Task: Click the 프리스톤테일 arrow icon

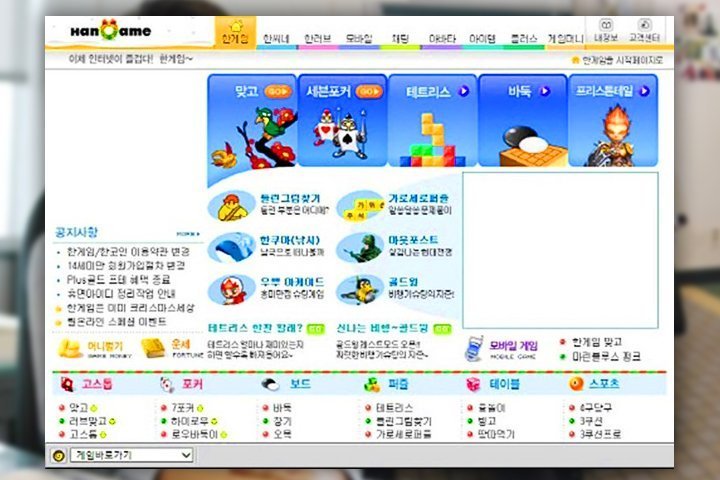Action: pyautogui.click(x=644, y=91)
